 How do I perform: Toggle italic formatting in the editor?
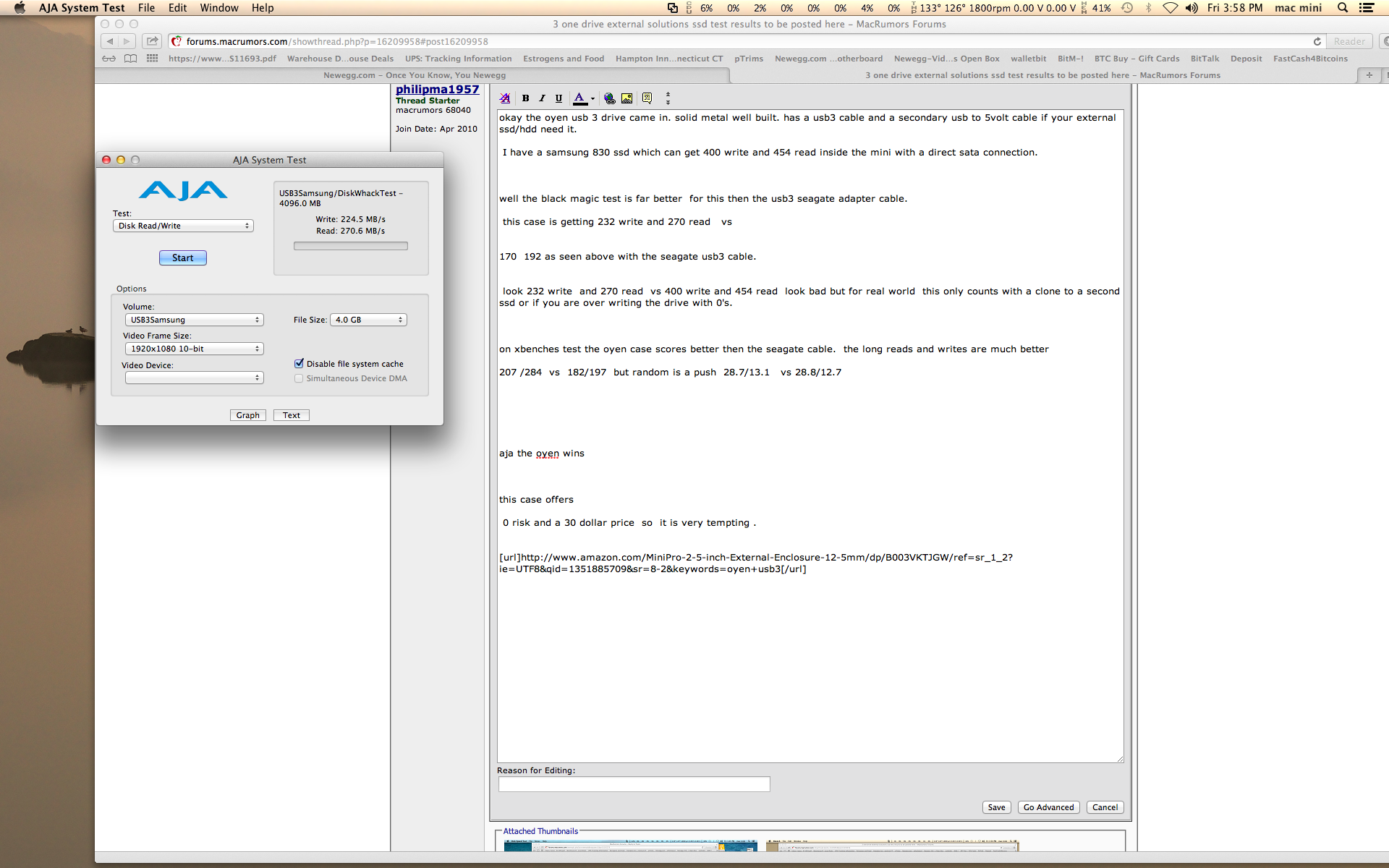point(542,98)
